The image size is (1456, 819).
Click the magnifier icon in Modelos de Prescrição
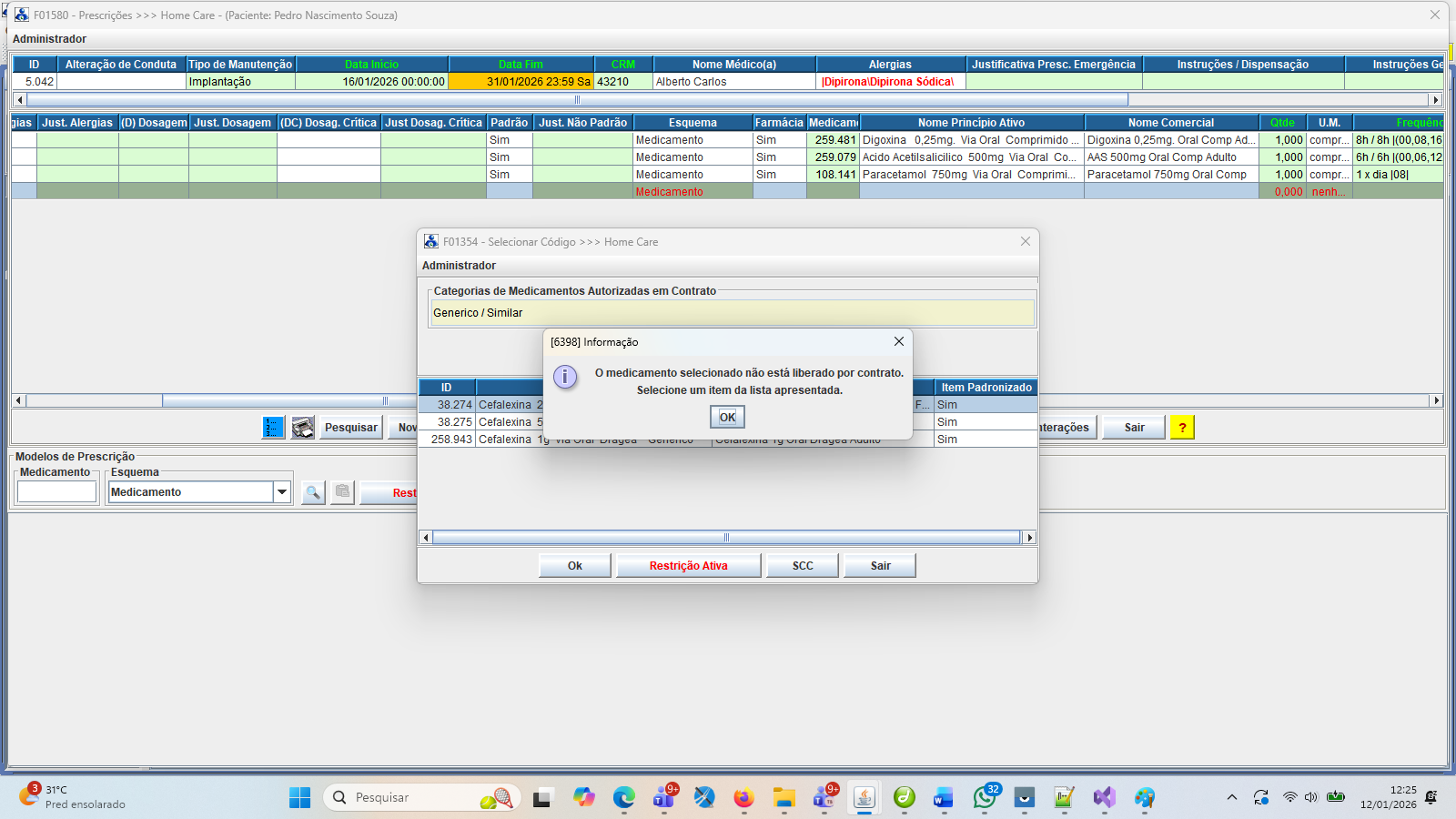coord(313,492)
